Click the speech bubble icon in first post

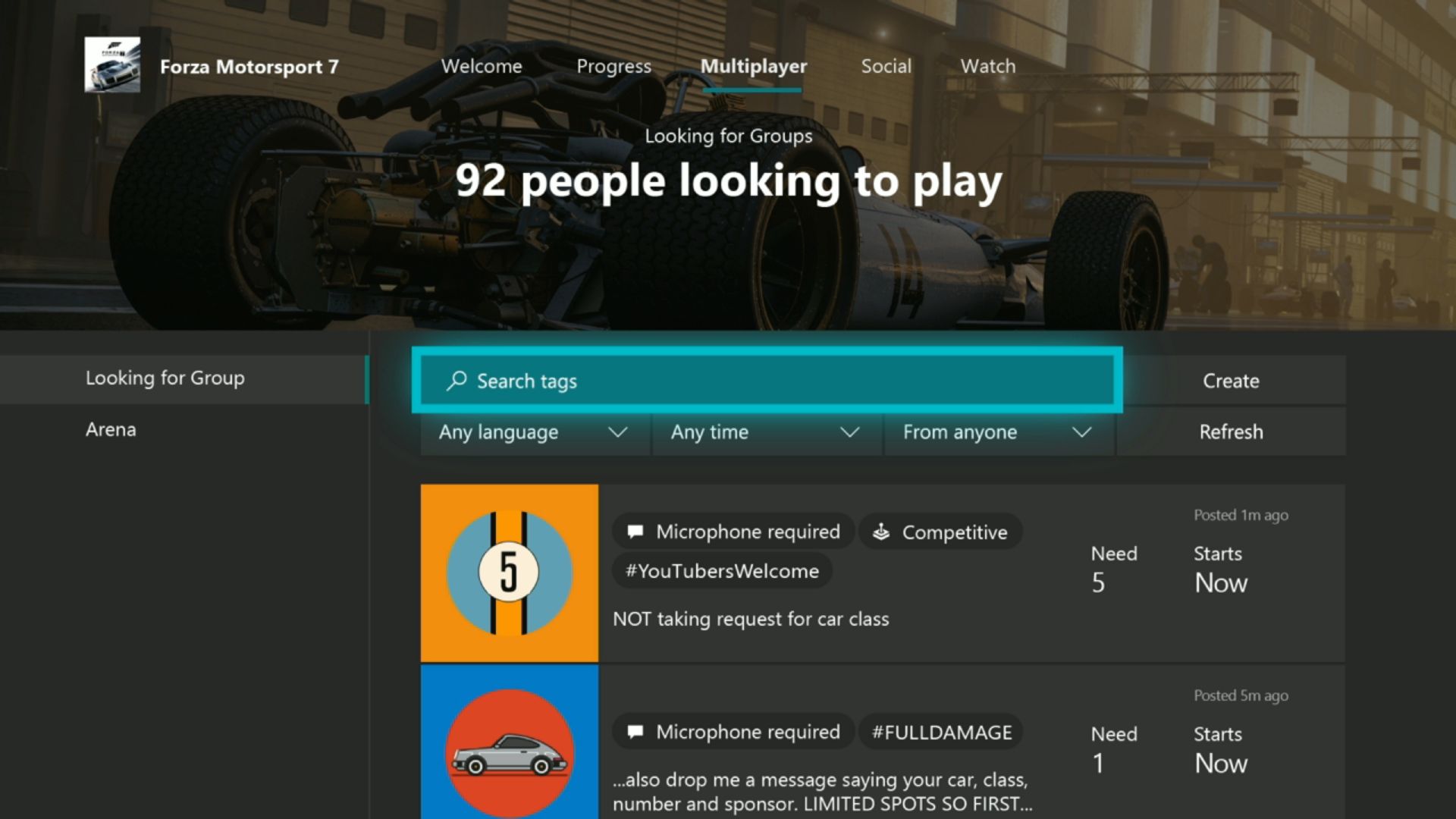click(x=635, y=532)
